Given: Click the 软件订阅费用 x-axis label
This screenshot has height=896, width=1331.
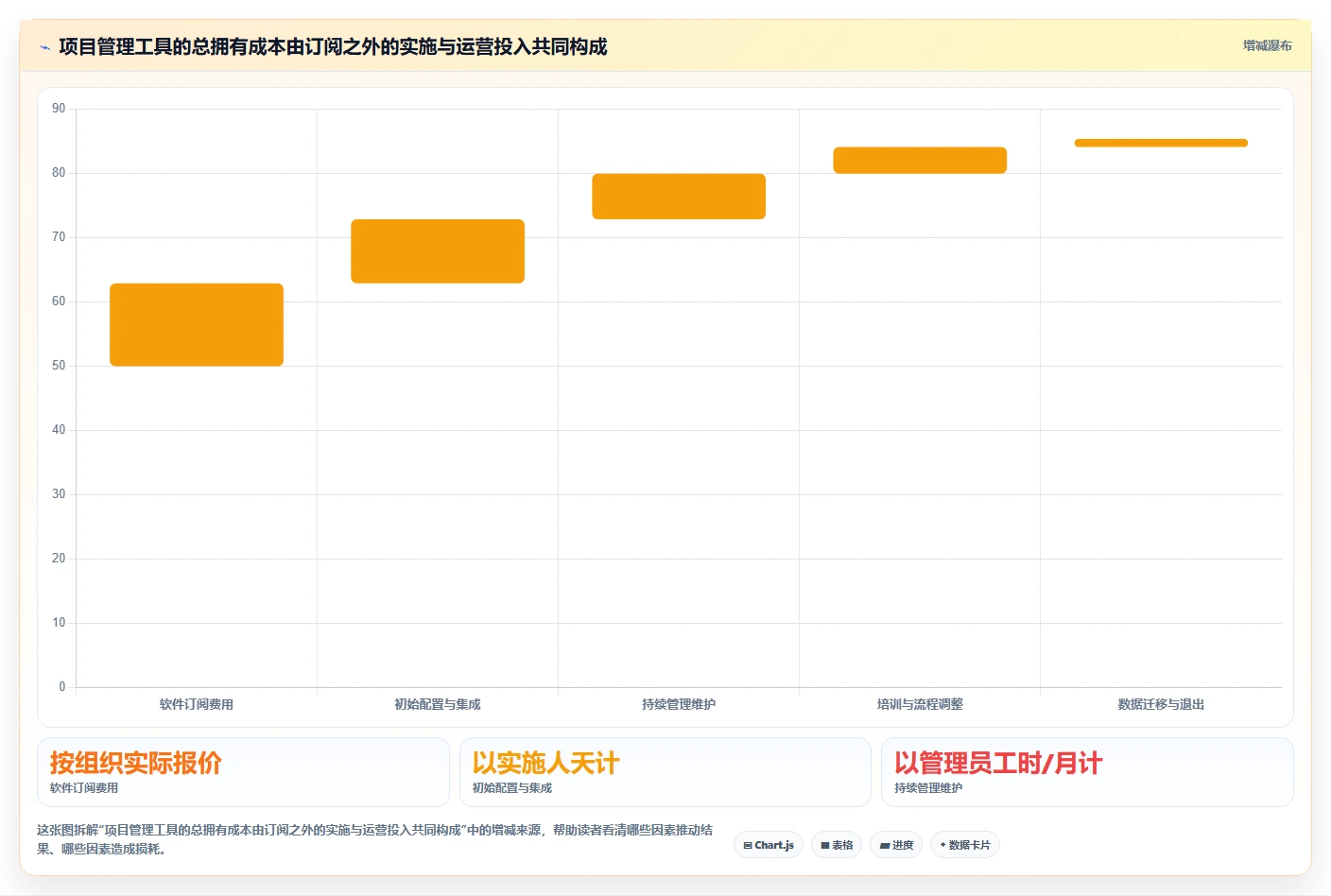Looking at the screenshot, I should click(x=197, y=704).
